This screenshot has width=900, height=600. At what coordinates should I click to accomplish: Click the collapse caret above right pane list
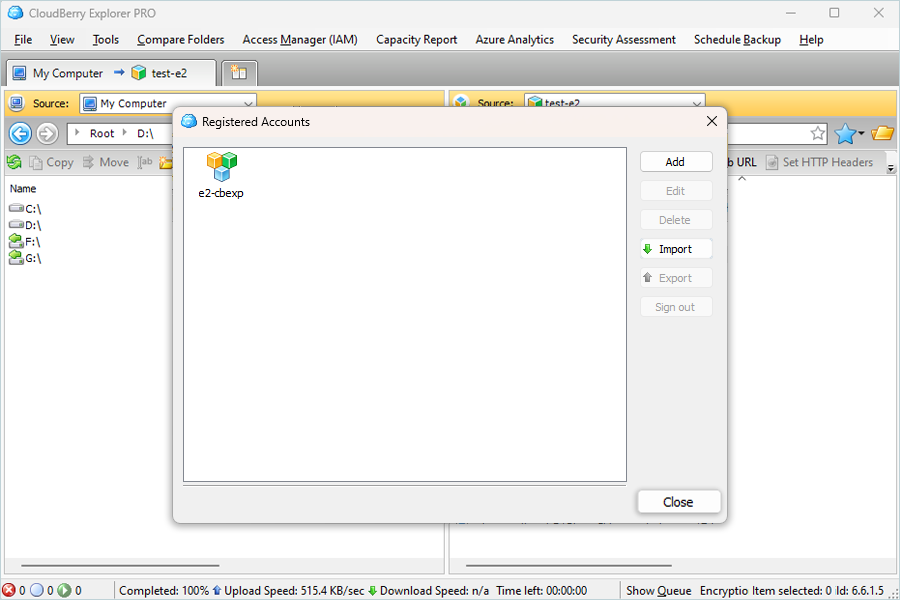coord(742,179)
